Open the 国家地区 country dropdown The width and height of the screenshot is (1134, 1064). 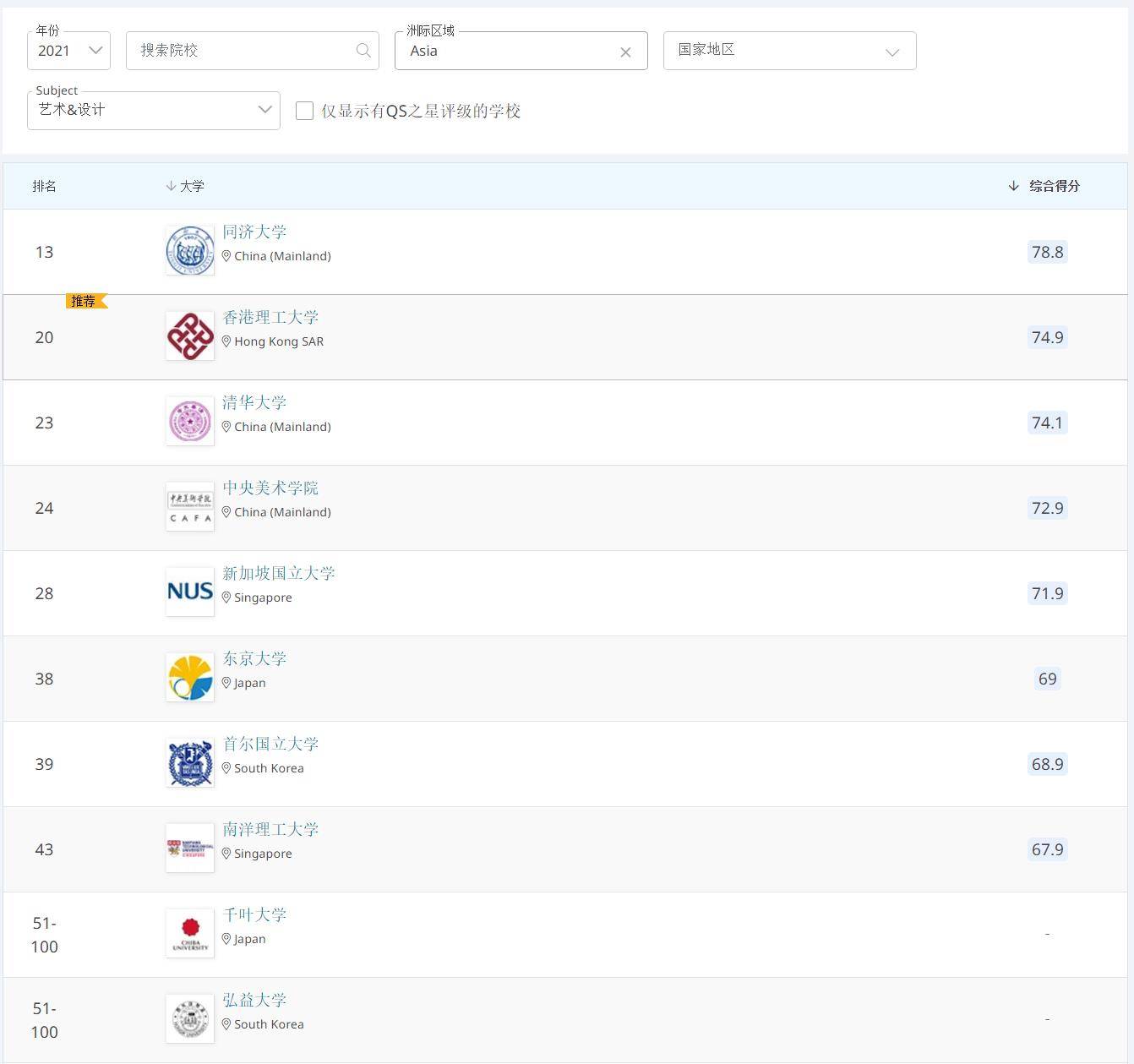point(789,51)
